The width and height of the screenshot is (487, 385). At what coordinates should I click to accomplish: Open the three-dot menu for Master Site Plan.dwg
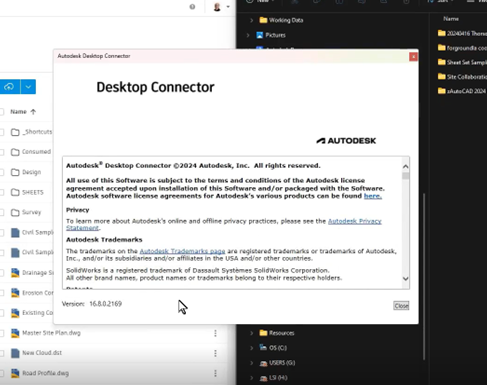click(x=215, y=333)
